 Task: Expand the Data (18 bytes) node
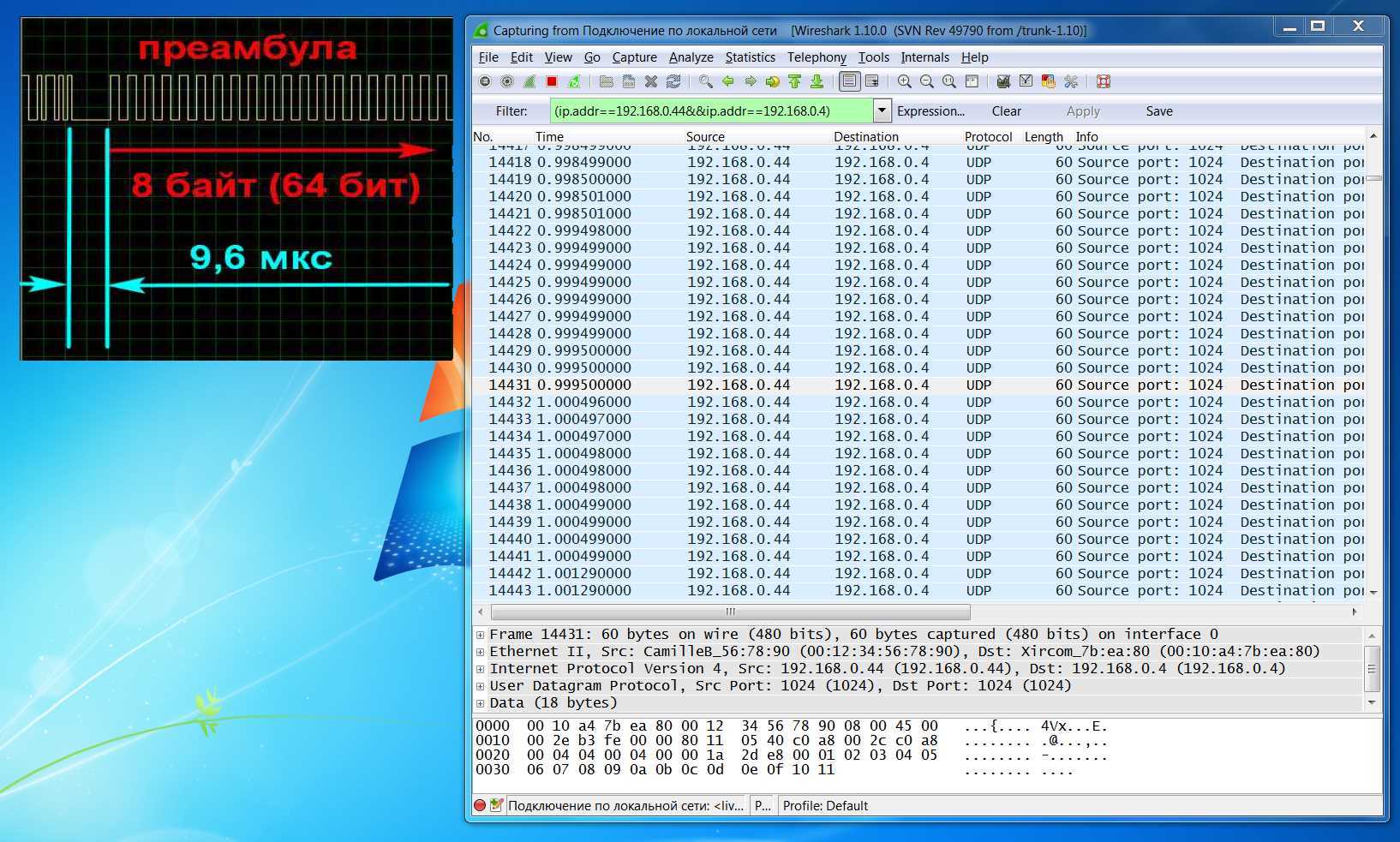click(x=481, y=703)
